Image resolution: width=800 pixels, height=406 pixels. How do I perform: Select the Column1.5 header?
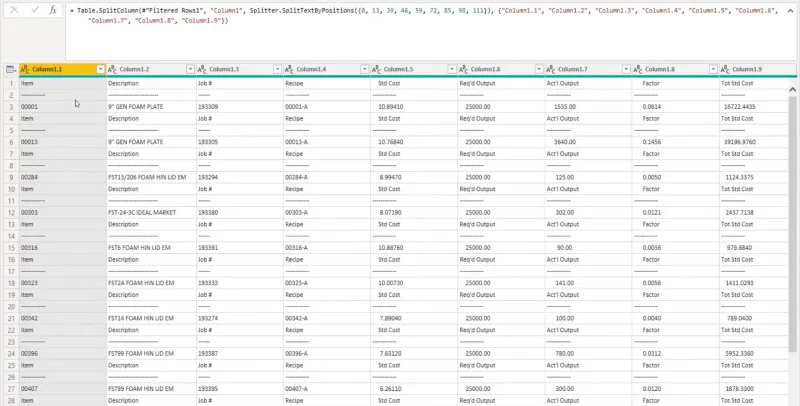click(414, 69)
